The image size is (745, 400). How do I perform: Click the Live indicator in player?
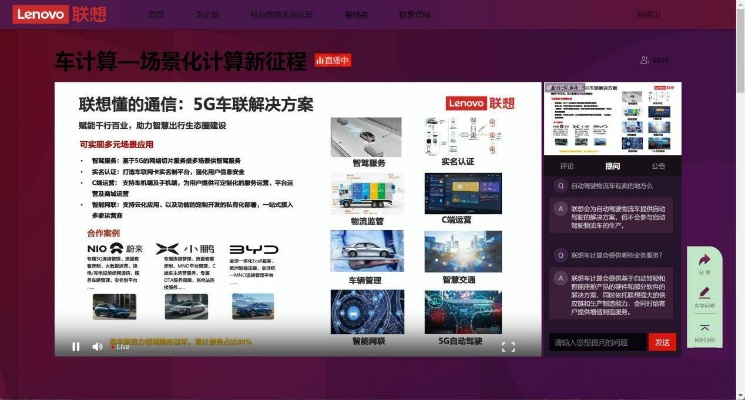[120, 347]
